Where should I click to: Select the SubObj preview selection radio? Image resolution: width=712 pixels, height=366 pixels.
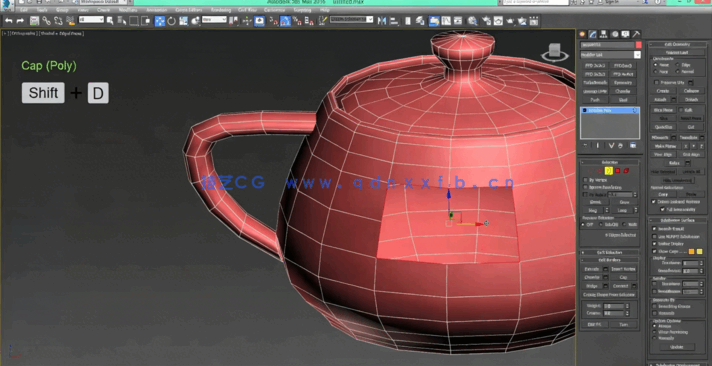point(601,225)
